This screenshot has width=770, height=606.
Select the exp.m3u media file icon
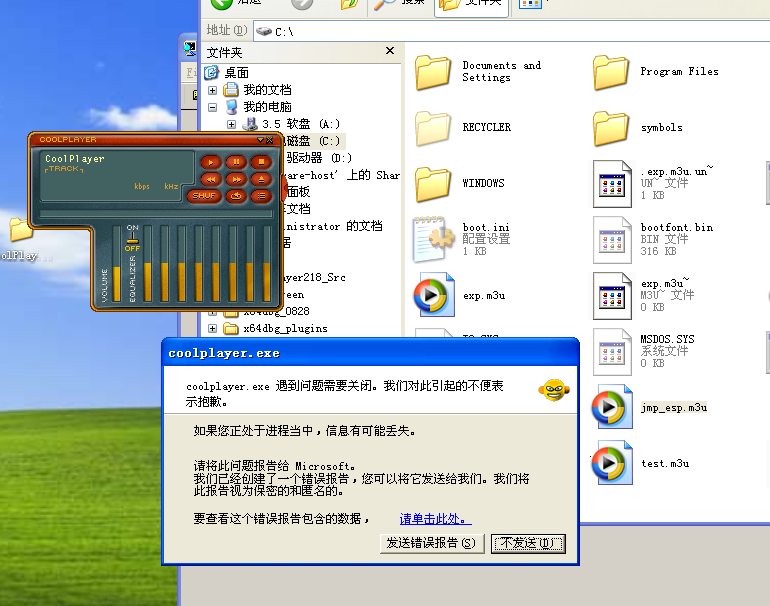[434, 295]
